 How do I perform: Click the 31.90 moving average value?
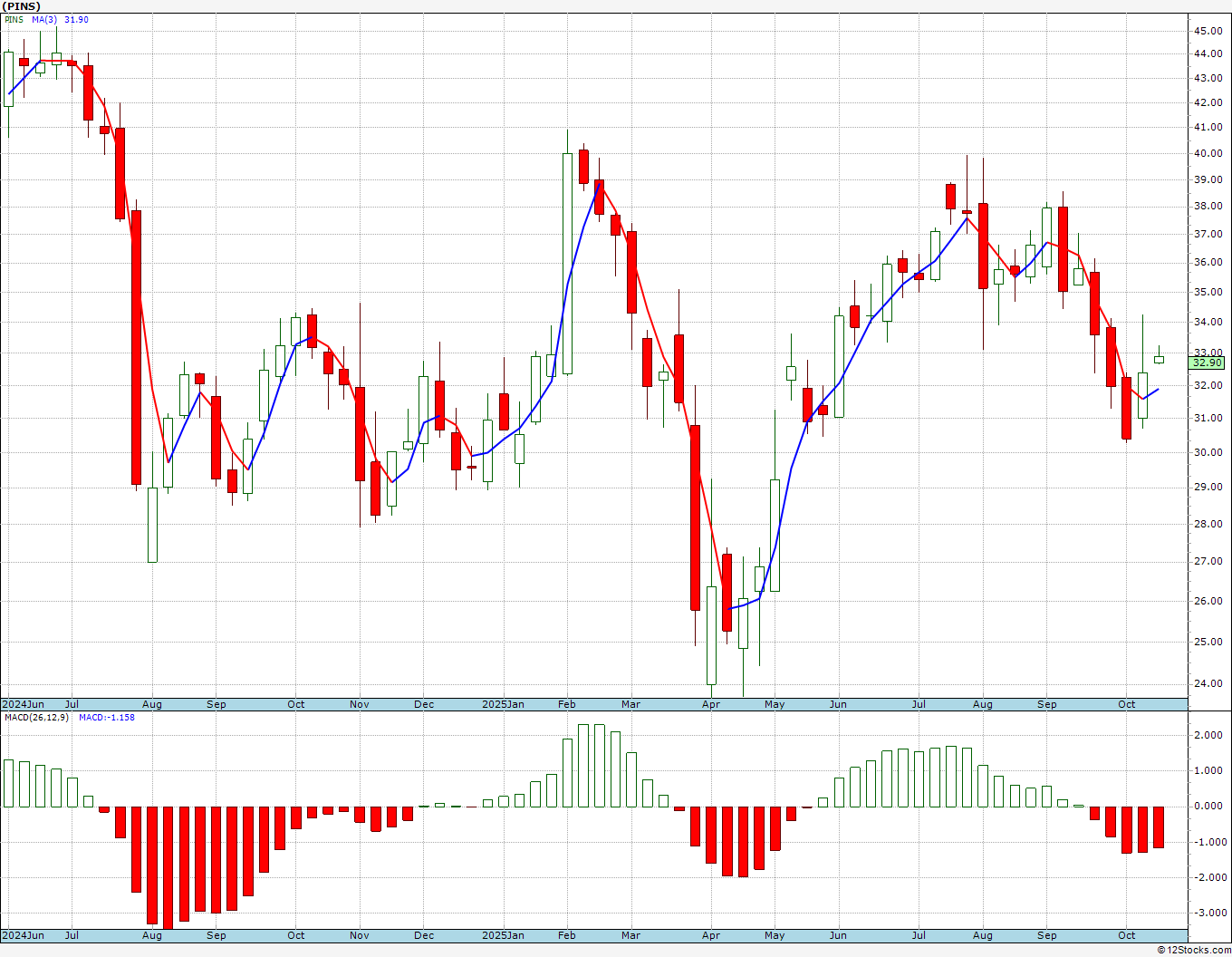76,19
